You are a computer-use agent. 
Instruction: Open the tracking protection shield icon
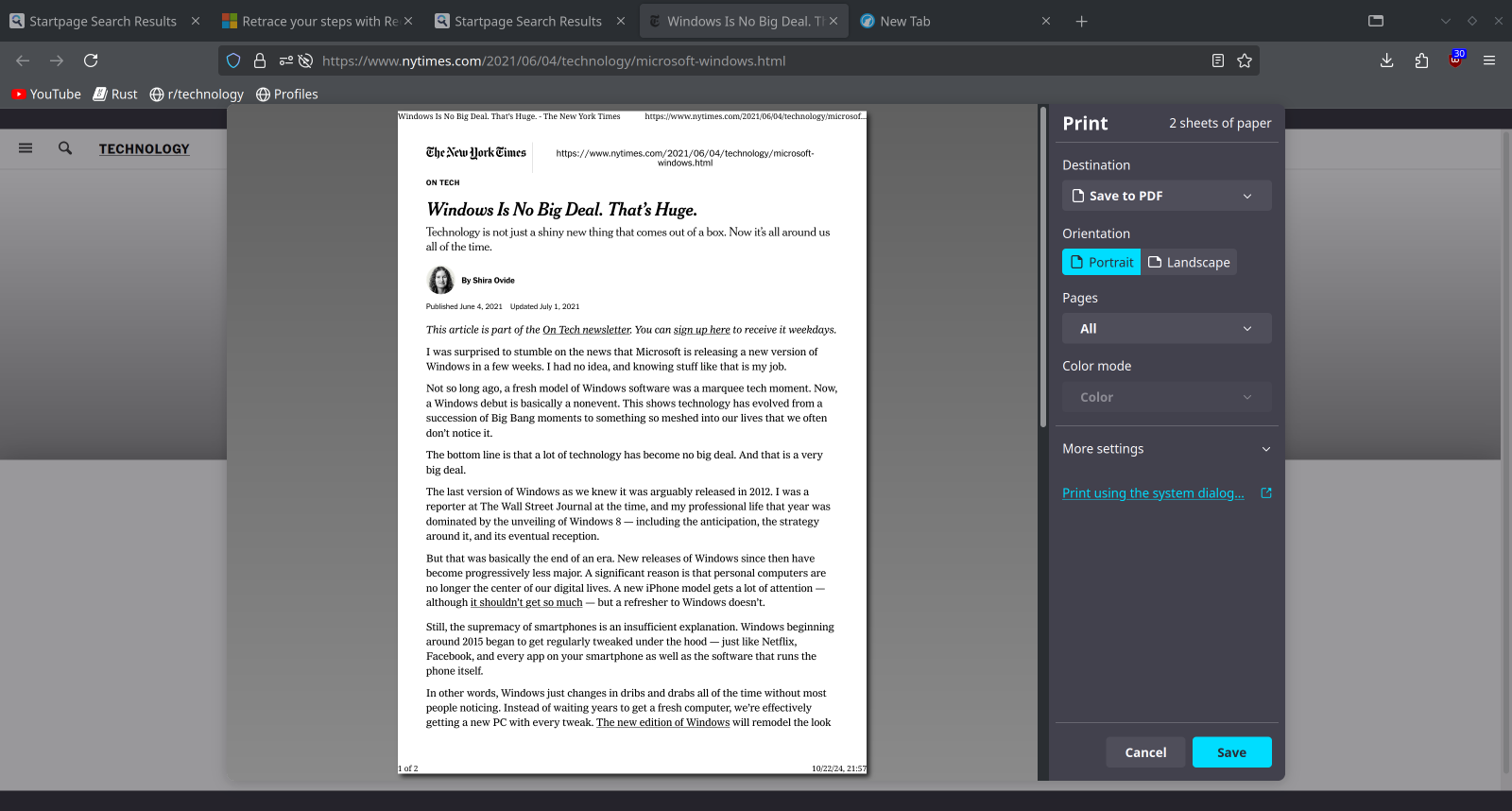pyautogui.click(x=233, y=60)
